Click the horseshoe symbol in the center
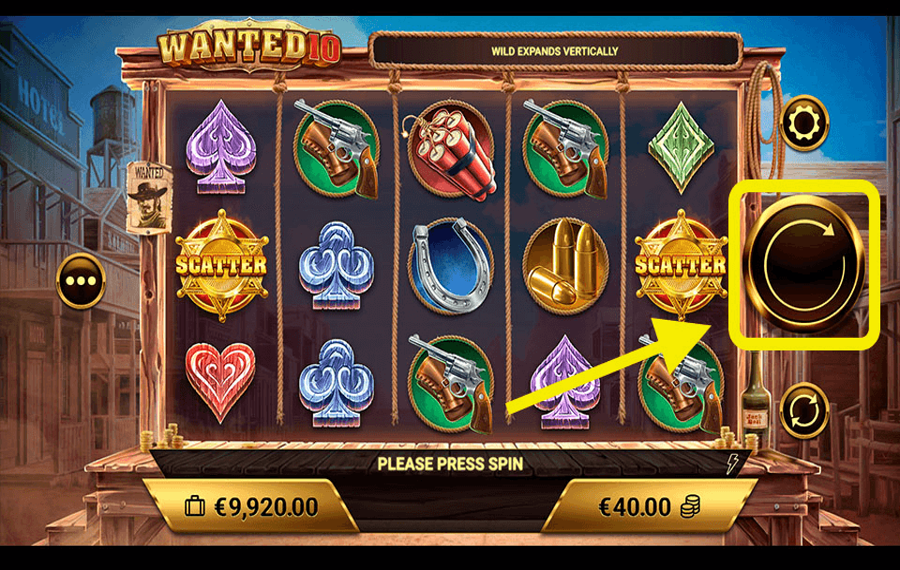This screenshot has height=570, width=900. pyautogui.click(x=451, y=266)
